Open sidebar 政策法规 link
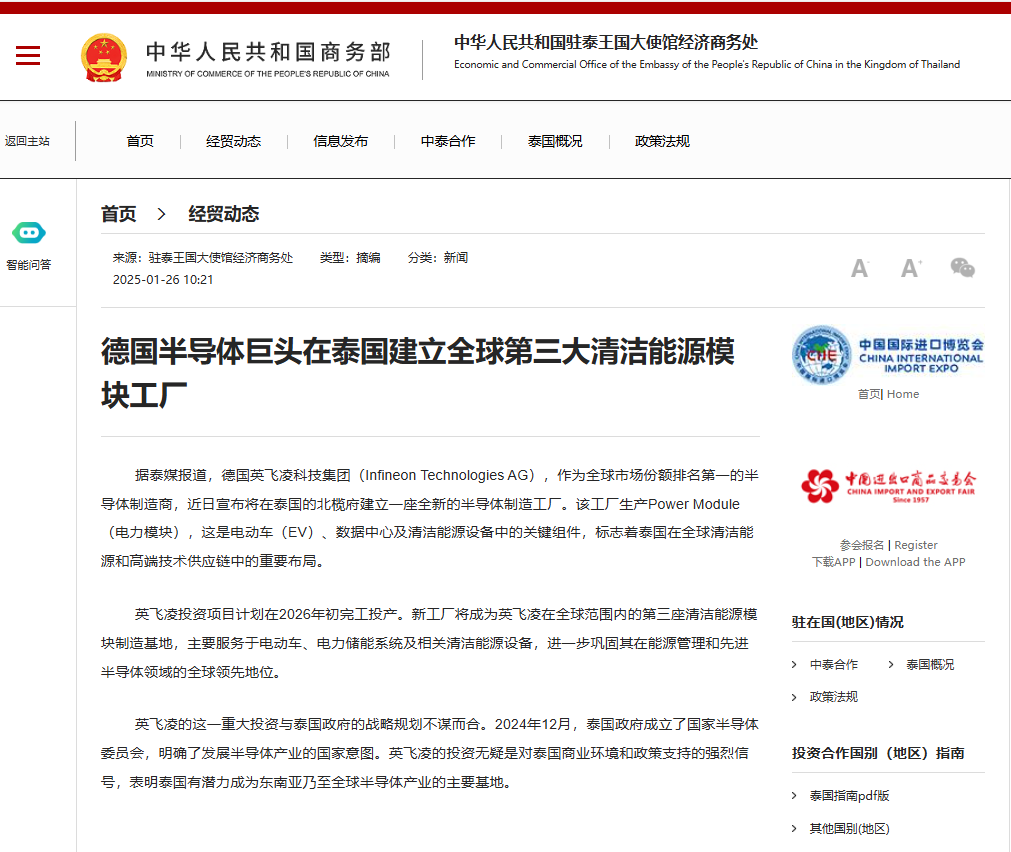Image resolution: width=1011 pixels, height=852 pixels. (x=834, y=697)
